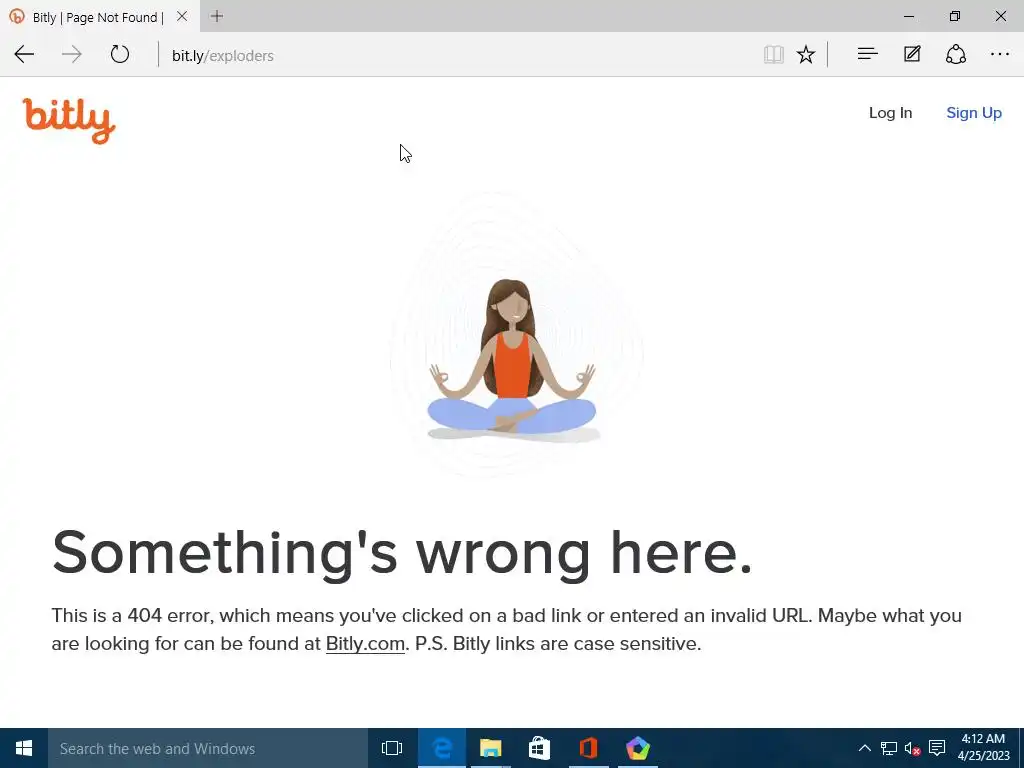The height and width of the screenshot is (768, 1024).
Task: Open the Log In link
Action: click(890, 113)
